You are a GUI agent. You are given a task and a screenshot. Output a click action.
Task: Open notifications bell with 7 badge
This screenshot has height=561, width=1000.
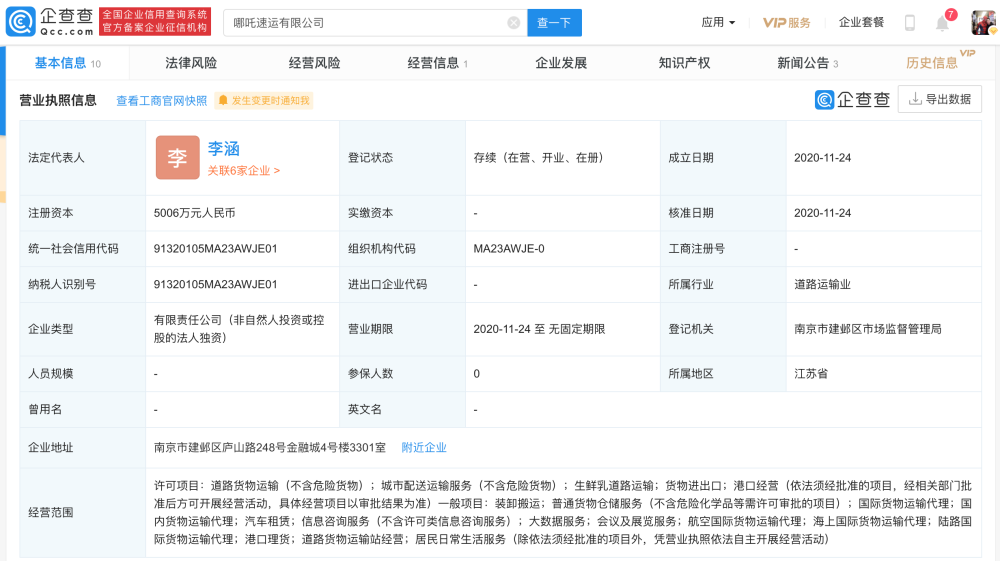click(943, 23)
